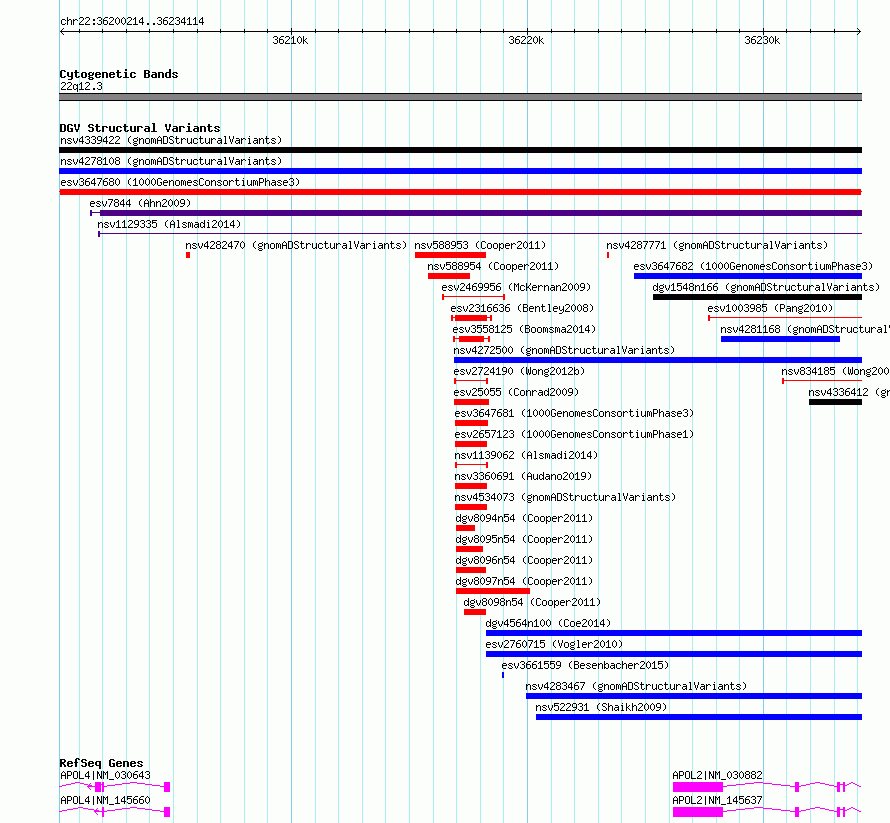Select the nsv4281168 variant label
Screen dimensions: 890x823
(x=805, y=329)
